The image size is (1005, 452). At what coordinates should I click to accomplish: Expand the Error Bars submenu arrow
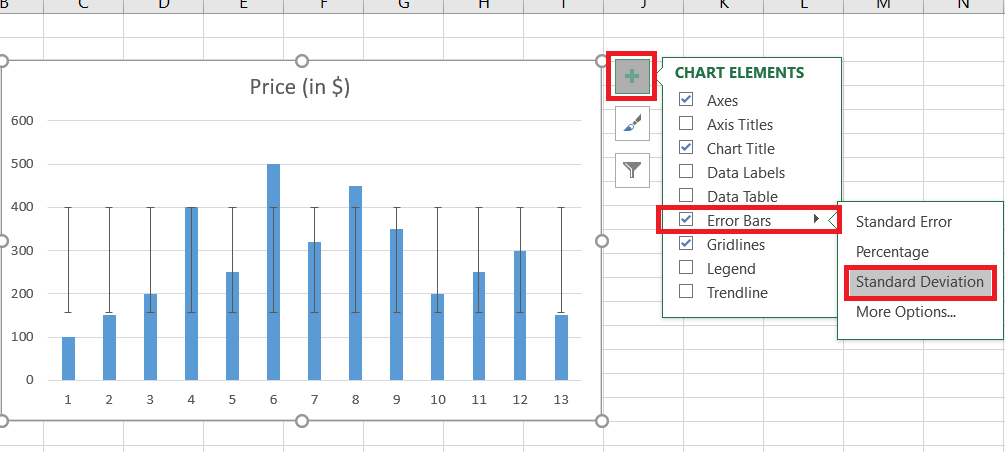pyautogui.click(x=816, y=219)
